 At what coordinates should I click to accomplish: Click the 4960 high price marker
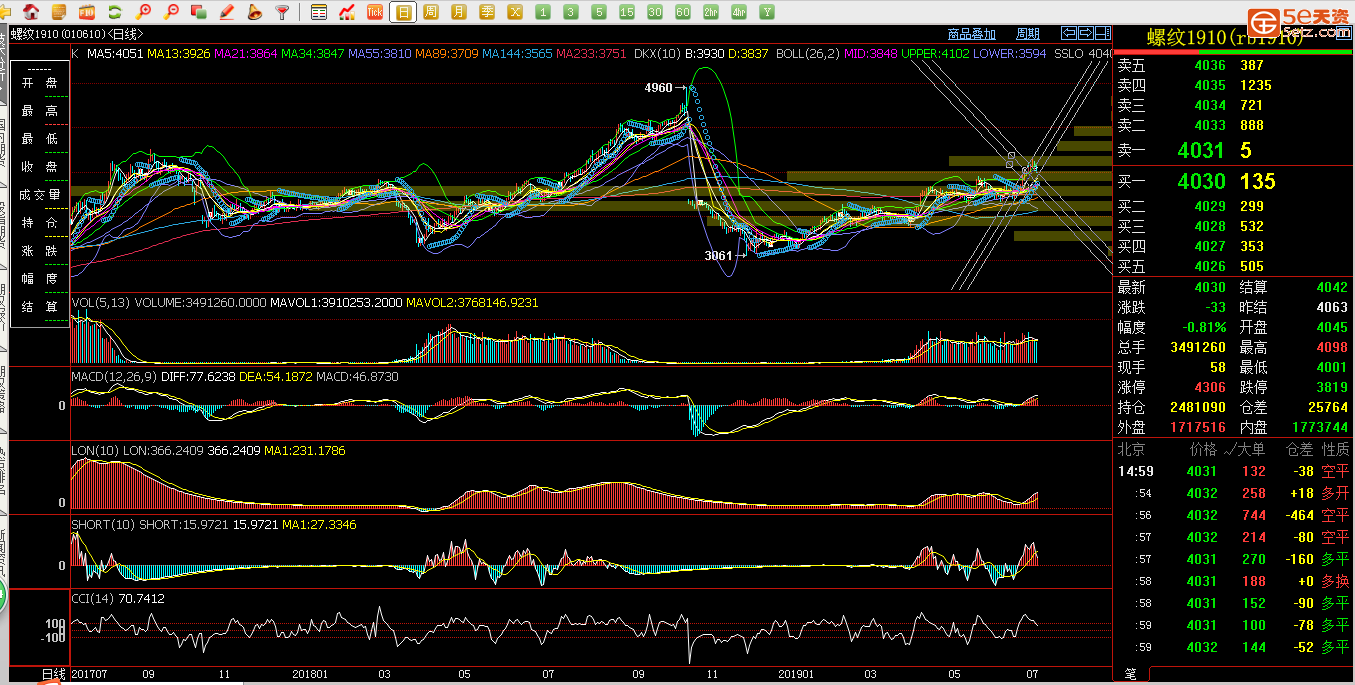tap(658, 88)
